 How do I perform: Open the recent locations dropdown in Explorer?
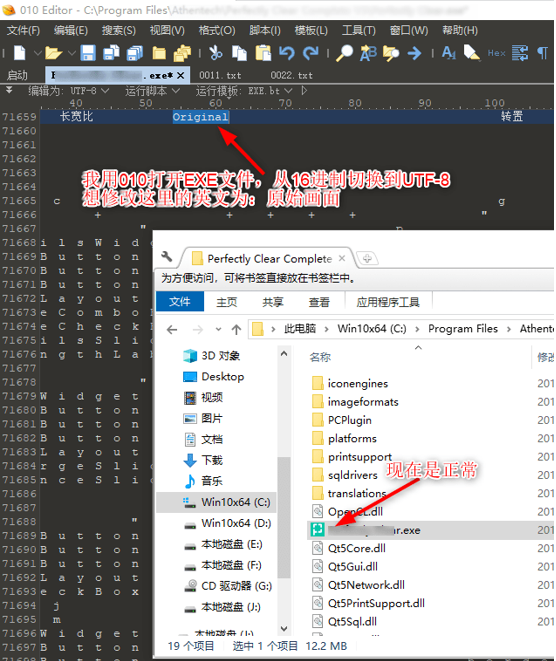tap(218, 329)
